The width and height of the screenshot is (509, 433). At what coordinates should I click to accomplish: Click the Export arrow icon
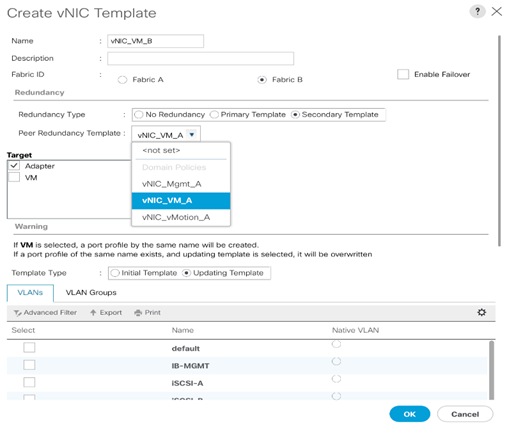pos(93,313)
